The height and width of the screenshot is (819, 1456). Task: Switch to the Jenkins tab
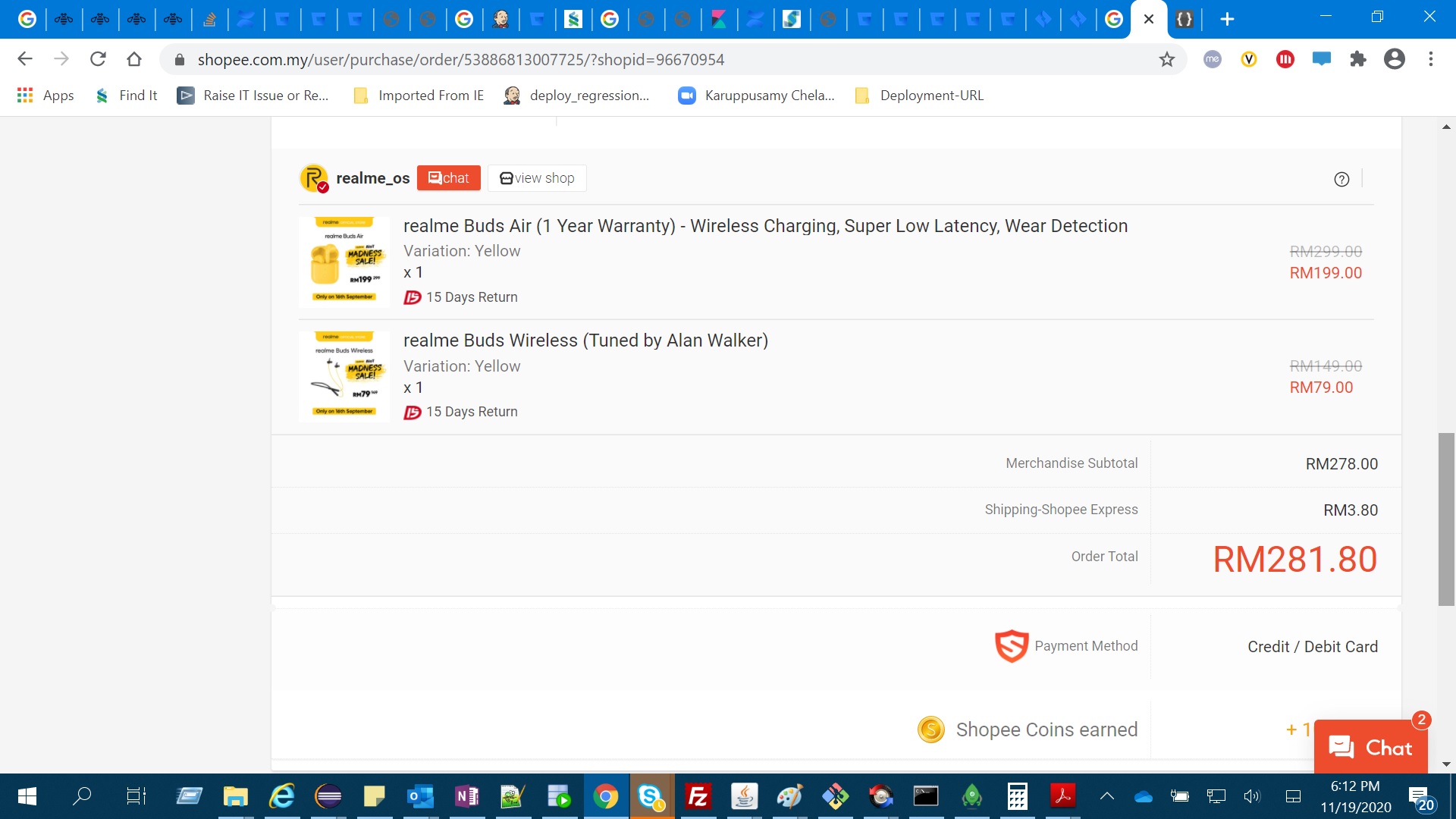click(x=500, y=19)
